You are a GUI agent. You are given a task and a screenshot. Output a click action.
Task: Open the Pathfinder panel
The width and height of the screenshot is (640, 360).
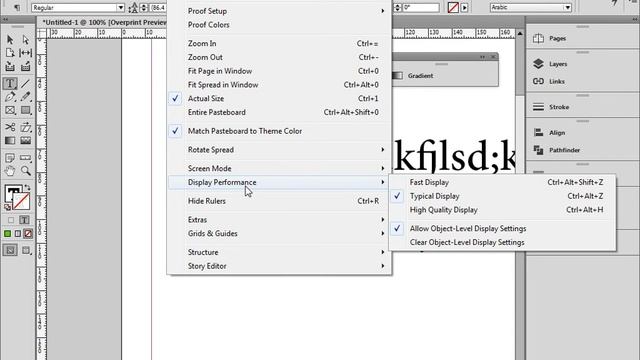pos(564,150)
